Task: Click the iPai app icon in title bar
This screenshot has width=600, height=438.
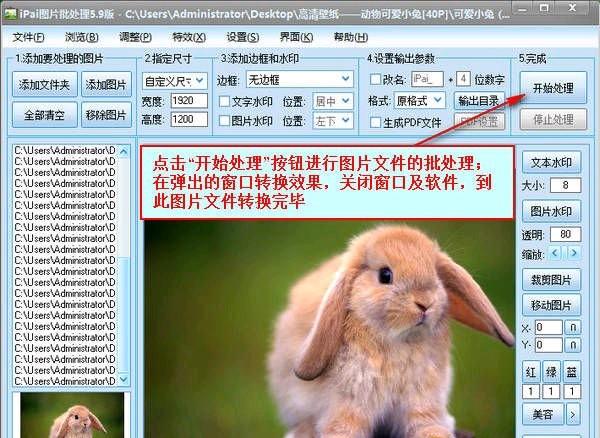Action: tap(10, 11)
